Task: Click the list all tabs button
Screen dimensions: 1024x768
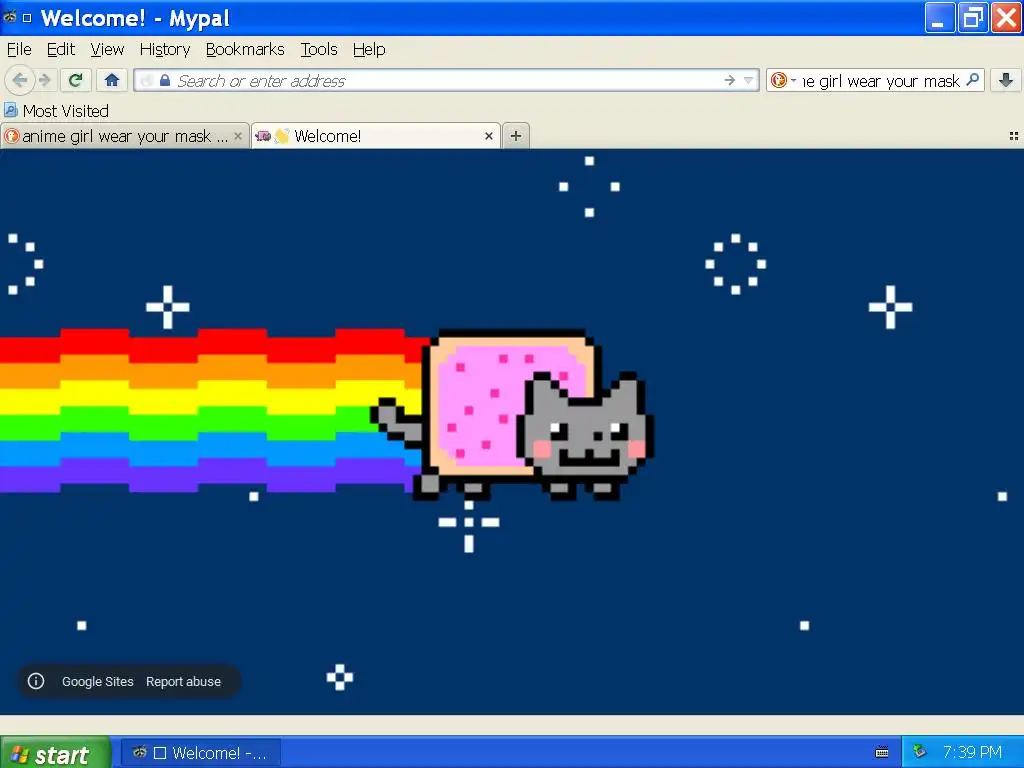Action: pyautogui.click(x=1014, y=136)
